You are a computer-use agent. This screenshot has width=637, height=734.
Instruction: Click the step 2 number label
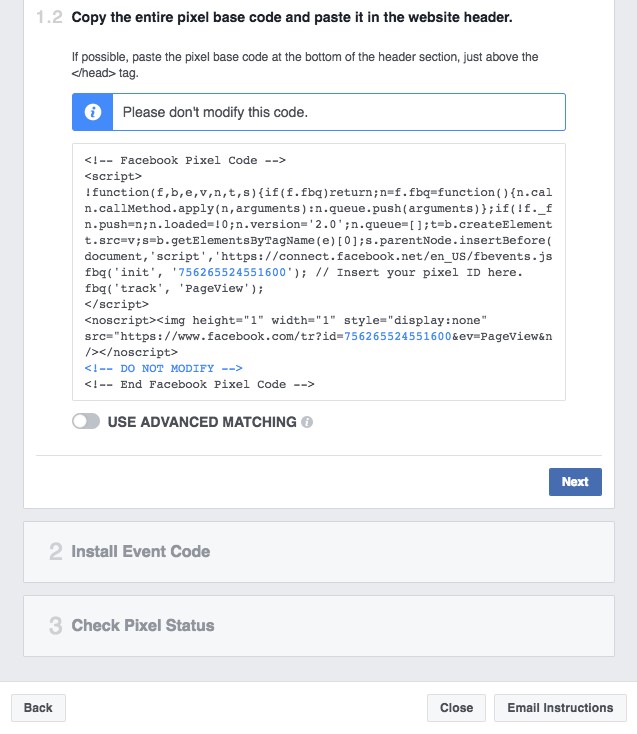(56, 551)
